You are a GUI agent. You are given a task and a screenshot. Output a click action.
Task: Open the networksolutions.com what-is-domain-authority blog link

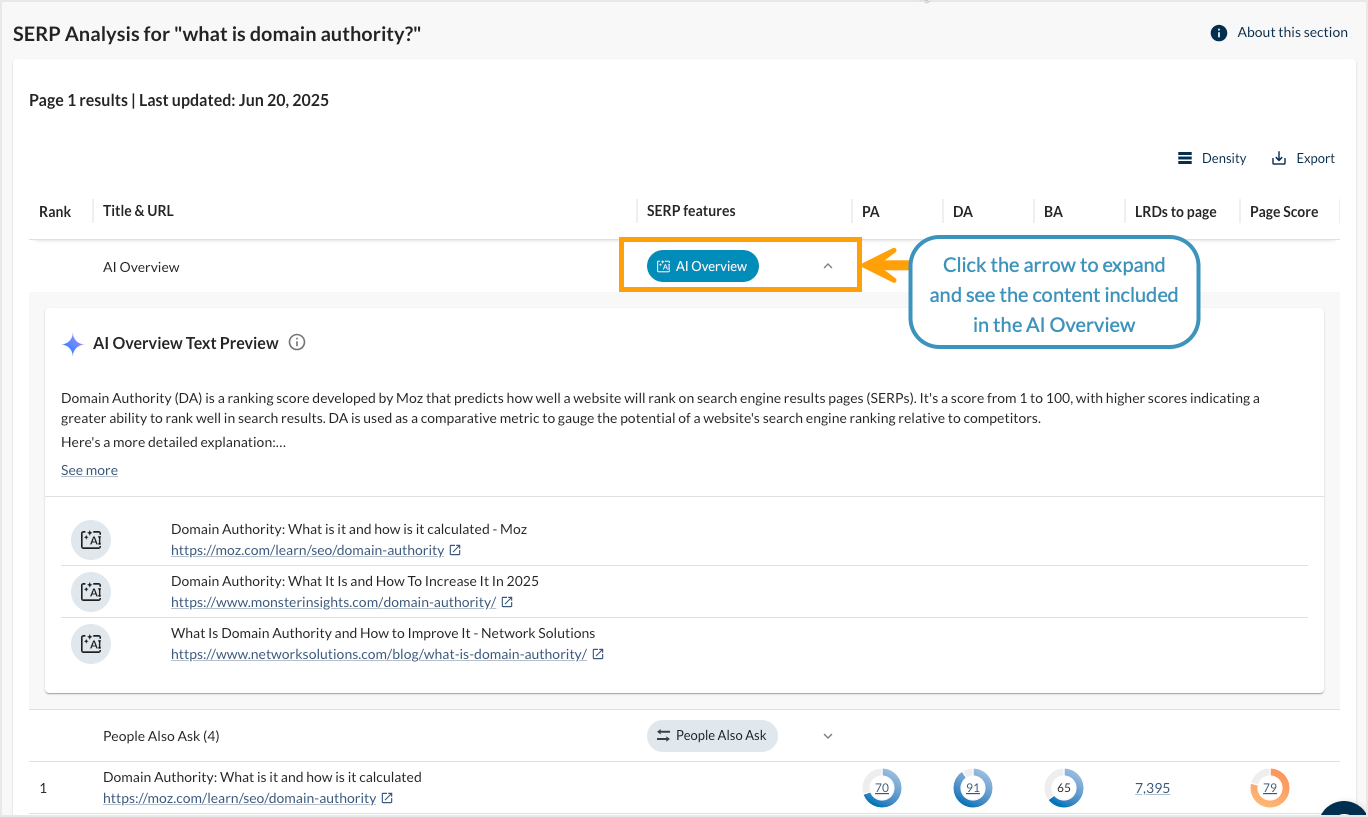(x=380, y=653)
